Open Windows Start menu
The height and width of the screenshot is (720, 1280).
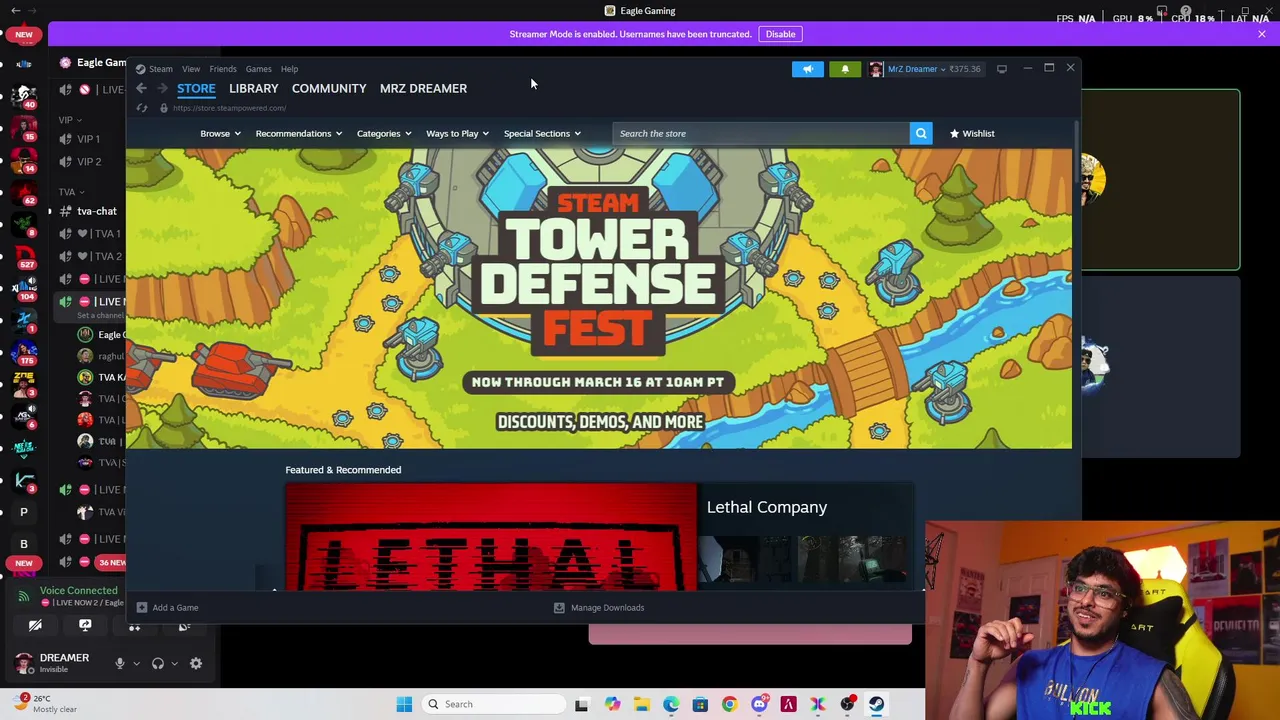(404, 704)
